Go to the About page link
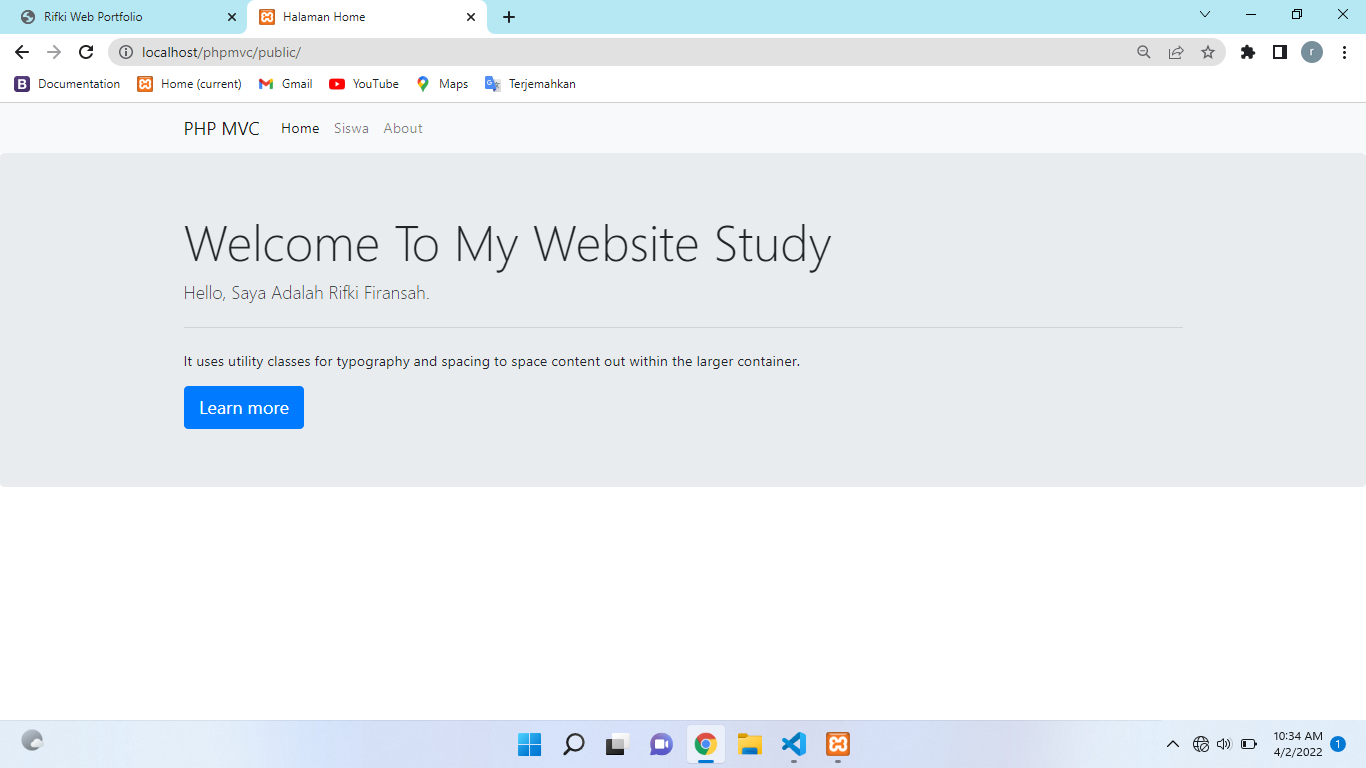The image size is (1366, 768). [403, 128]
